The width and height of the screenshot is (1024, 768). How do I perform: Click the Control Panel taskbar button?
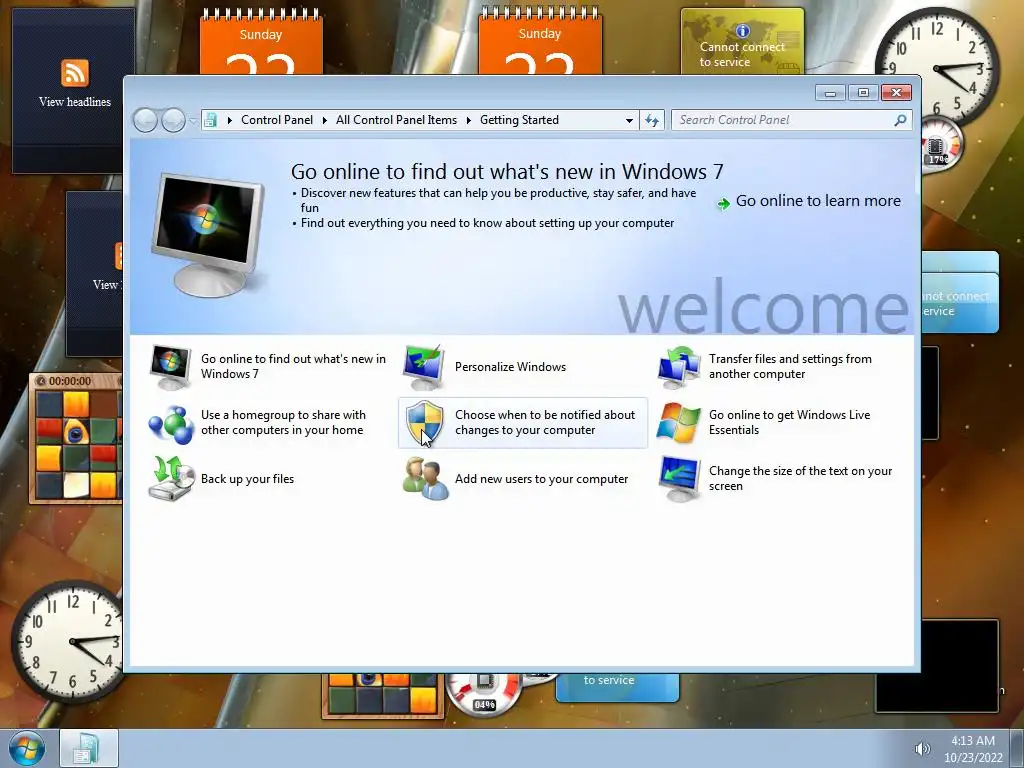89,748
